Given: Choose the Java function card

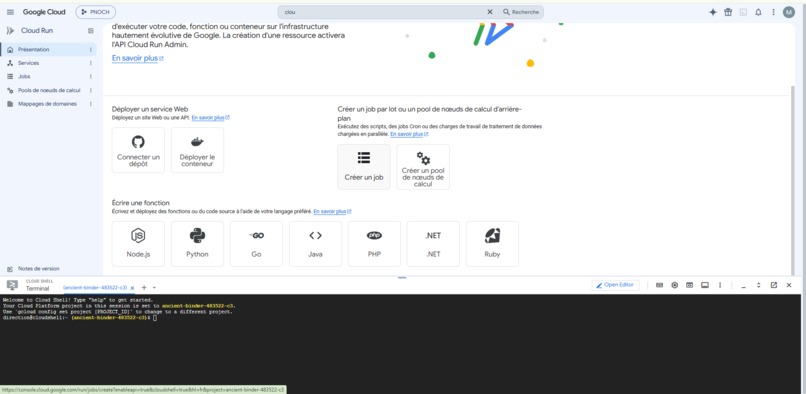Looking at the screenshot, I should (316, 244).
